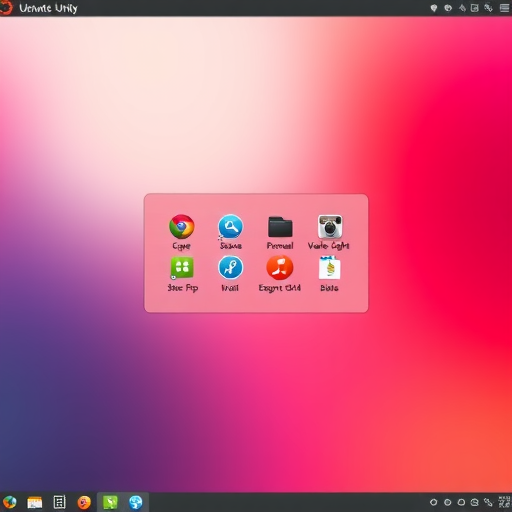Viewport: 512px width, 512px height.
Task: Click the text label under the red-orange round icon
Action: [280, 288]
